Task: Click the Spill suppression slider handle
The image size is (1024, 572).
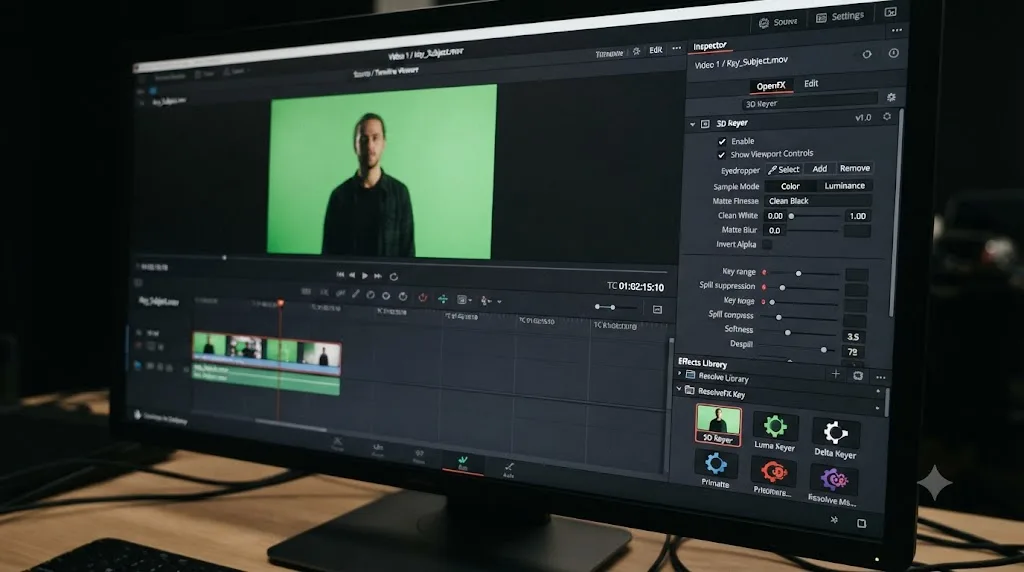Action: coord(782,287)
